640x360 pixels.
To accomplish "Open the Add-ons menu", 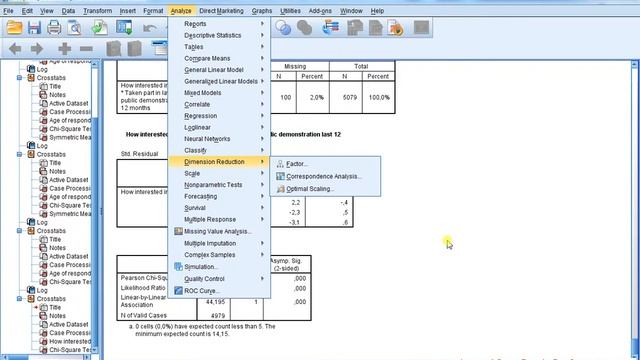I will tap(320, 11).
